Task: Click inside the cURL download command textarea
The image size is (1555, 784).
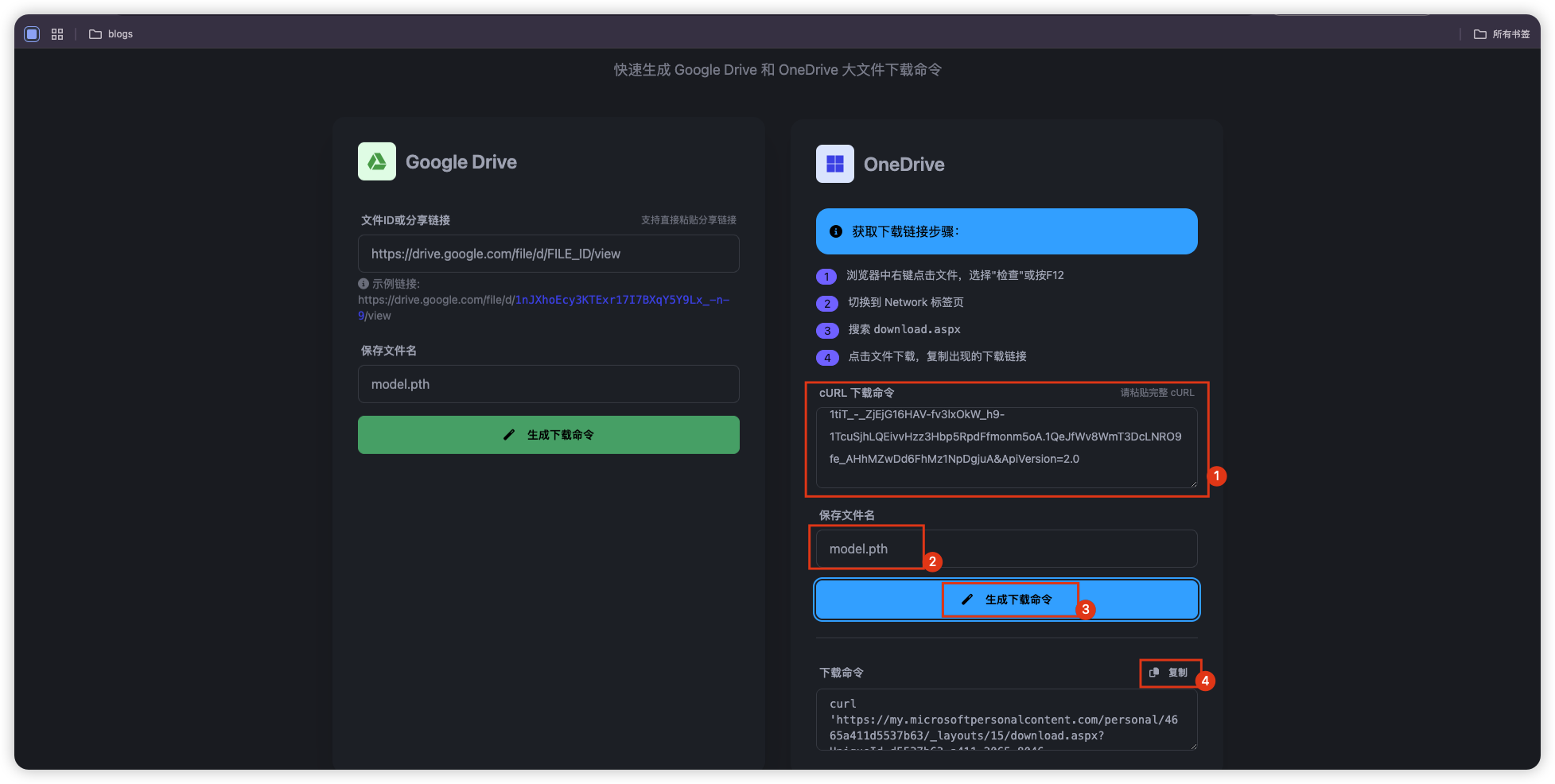Action: click(1005, 448)
